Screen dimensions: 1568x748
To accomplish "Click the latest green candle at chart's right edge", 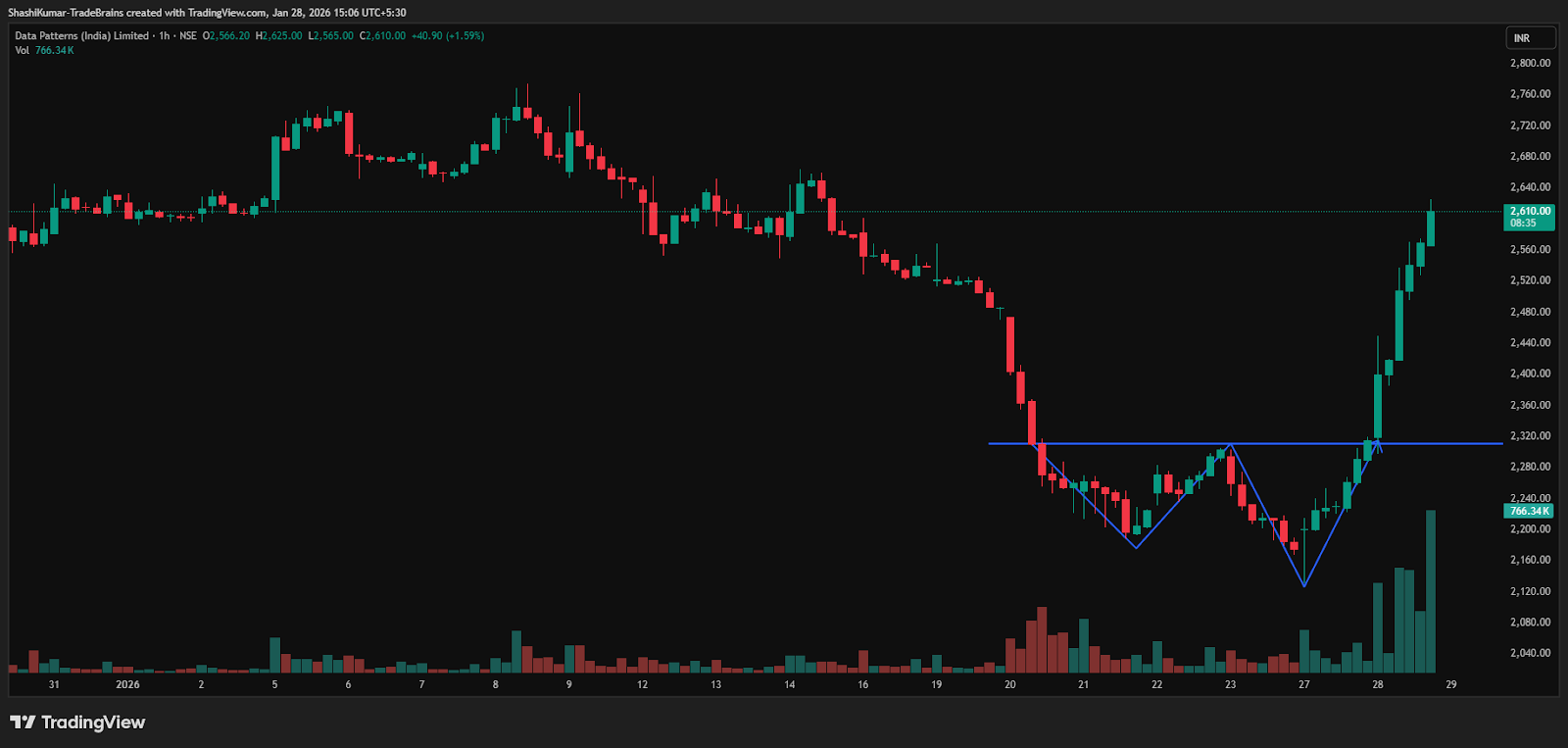I will pos(1431,227).
